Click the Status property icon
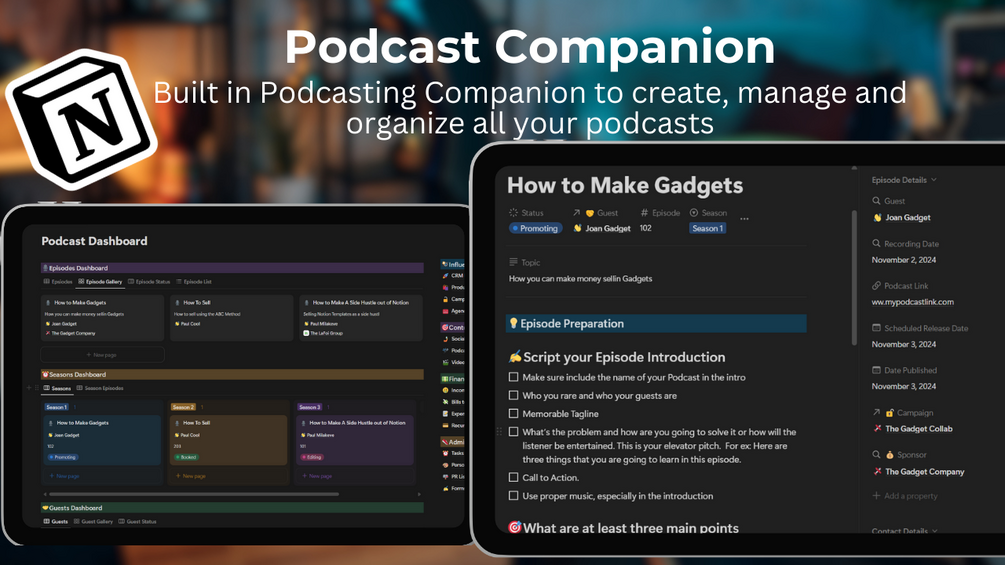This screenshot has height=565, width=1005. 513,213
